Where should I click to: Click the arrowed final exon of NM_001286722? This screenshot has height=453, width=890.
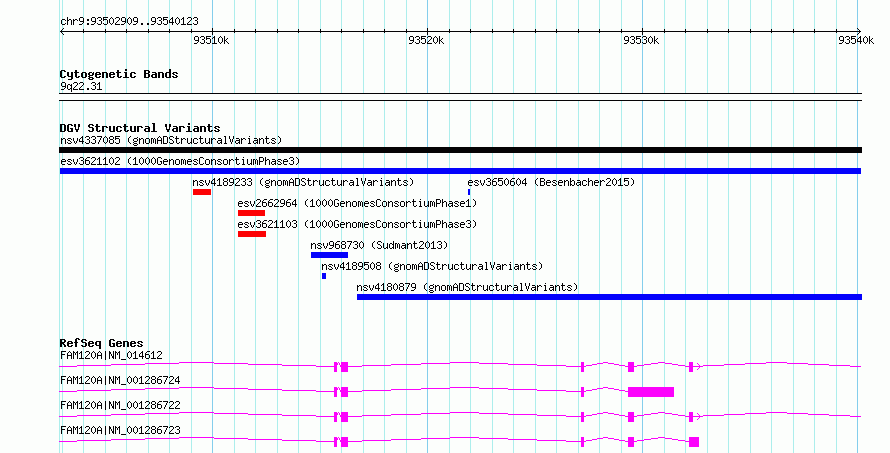pos(691,417)
